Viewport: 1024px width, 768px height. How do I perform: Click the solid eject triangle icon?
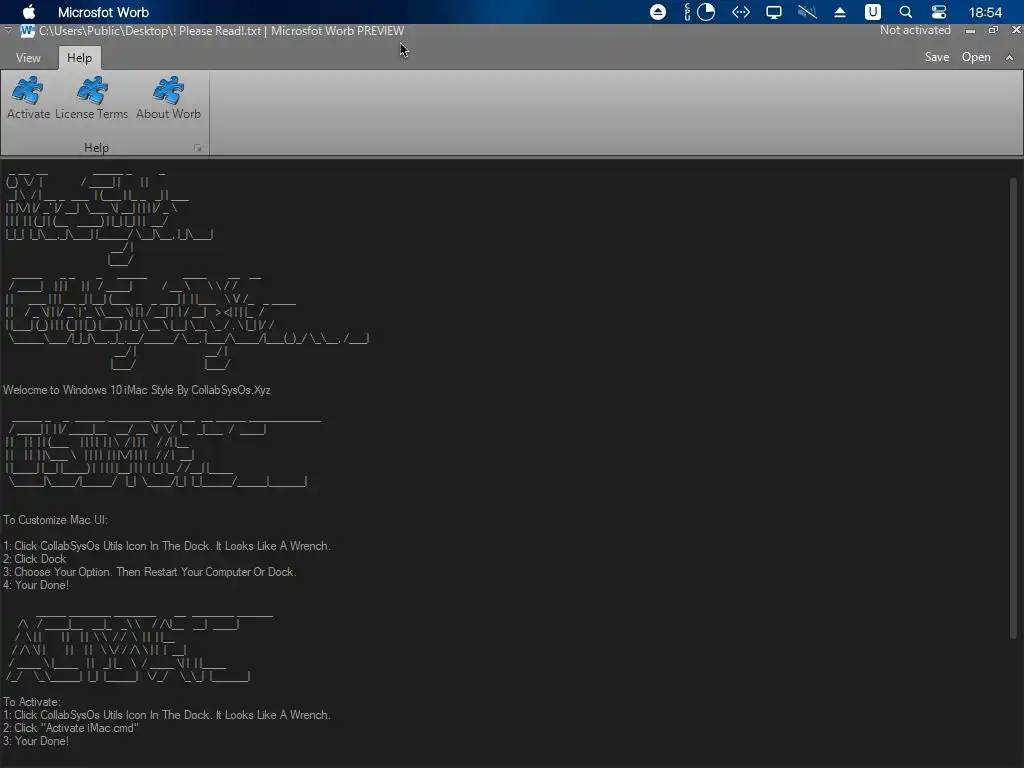(x=840, y=12)
